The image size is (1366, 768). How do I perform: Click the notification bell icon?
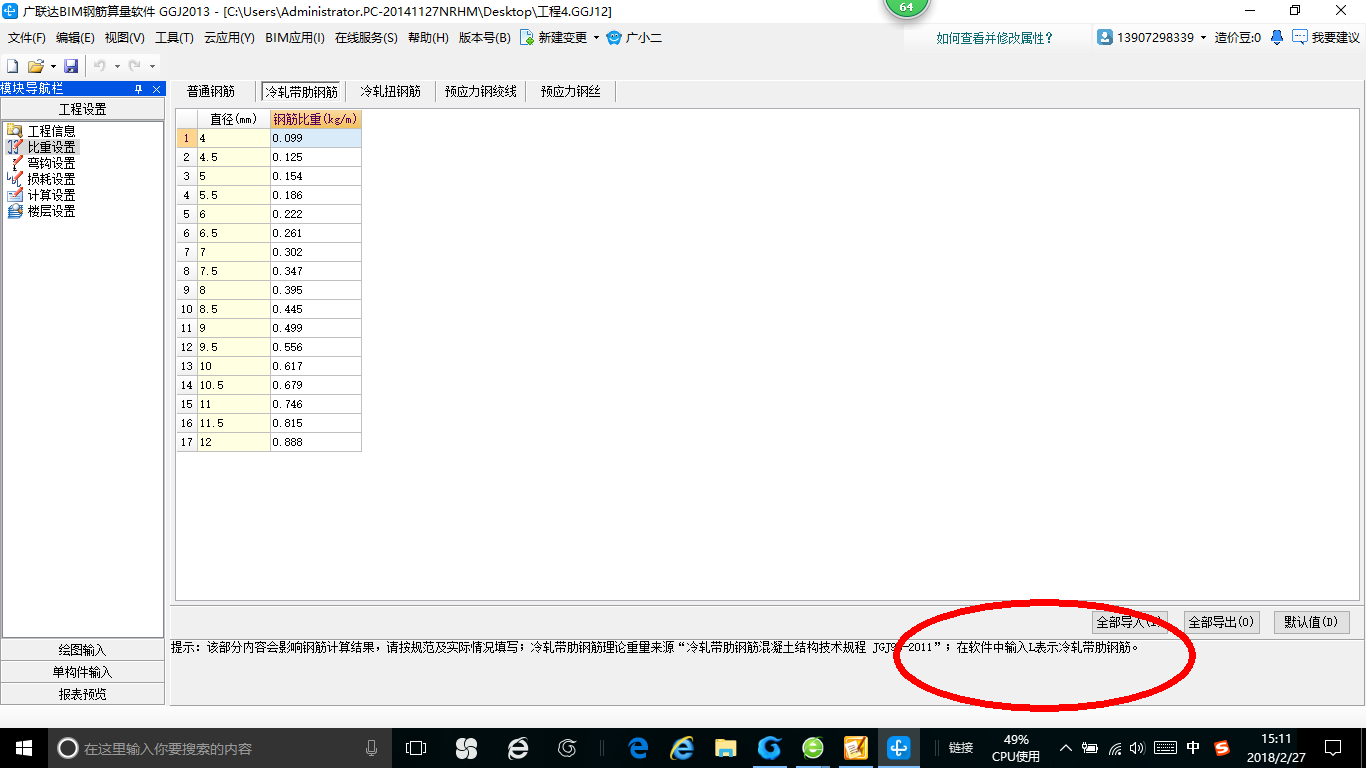[1277, 37]
